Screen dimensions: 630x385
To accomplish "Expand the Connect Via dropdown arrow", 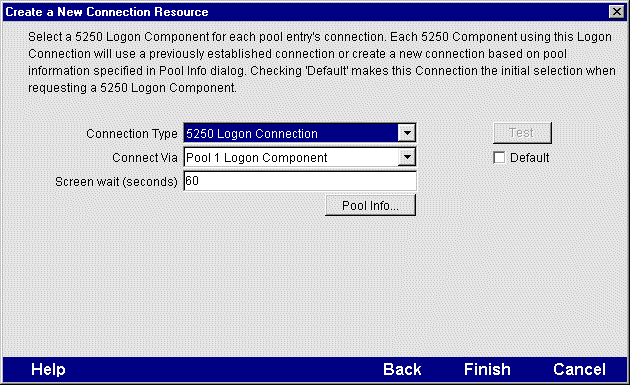I will 407,157.
